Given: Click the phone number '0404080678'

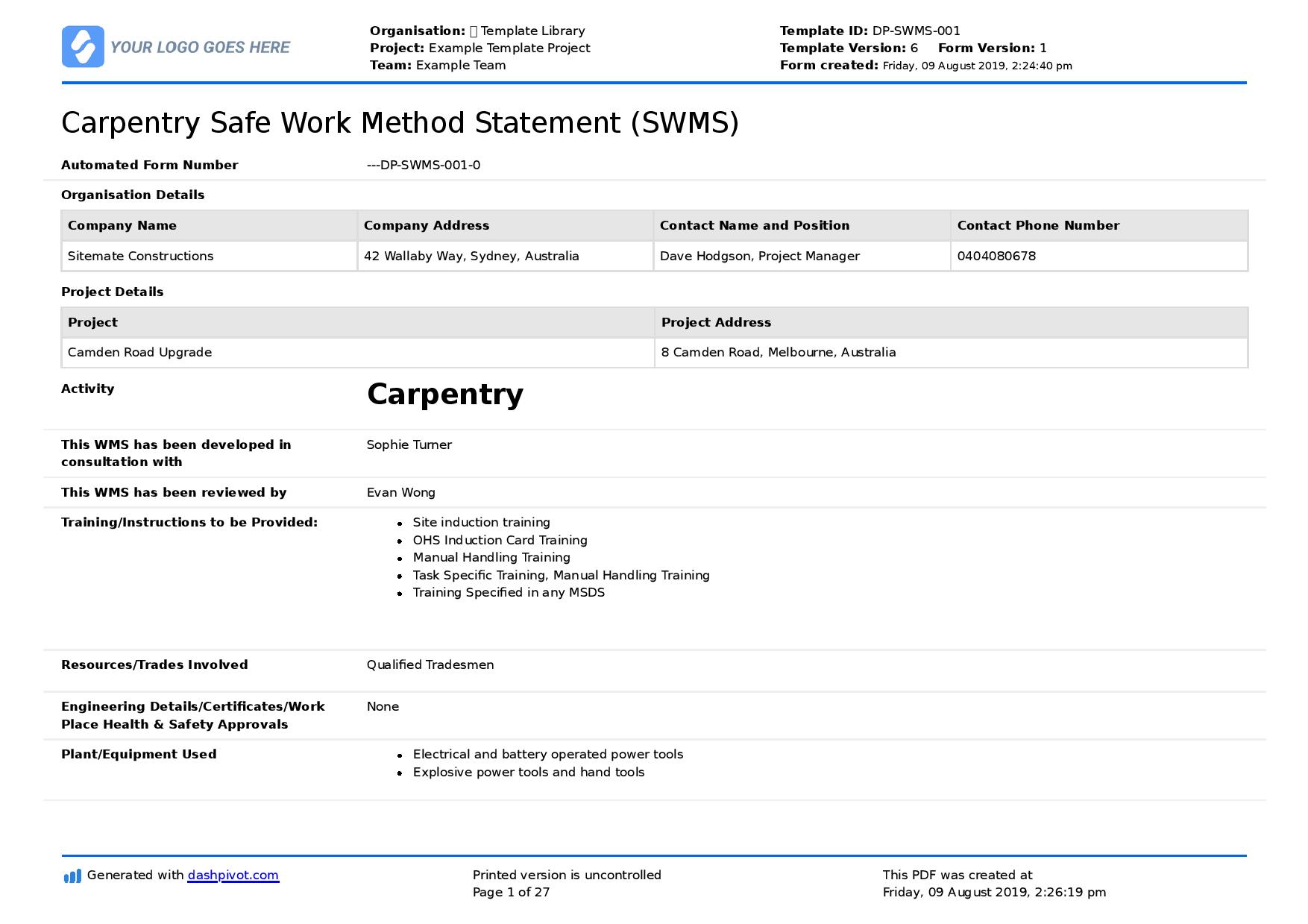Looking at the screenshot, I should coord(996,256).
